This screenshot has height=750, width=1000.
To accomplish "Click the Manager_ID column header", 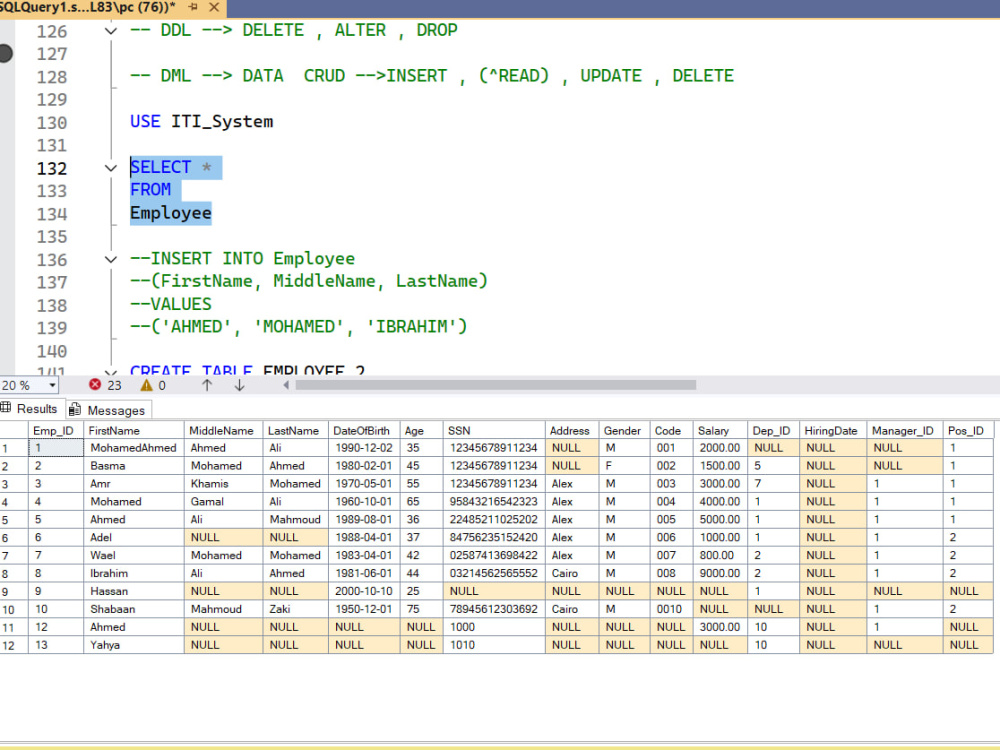I will 904,430.
